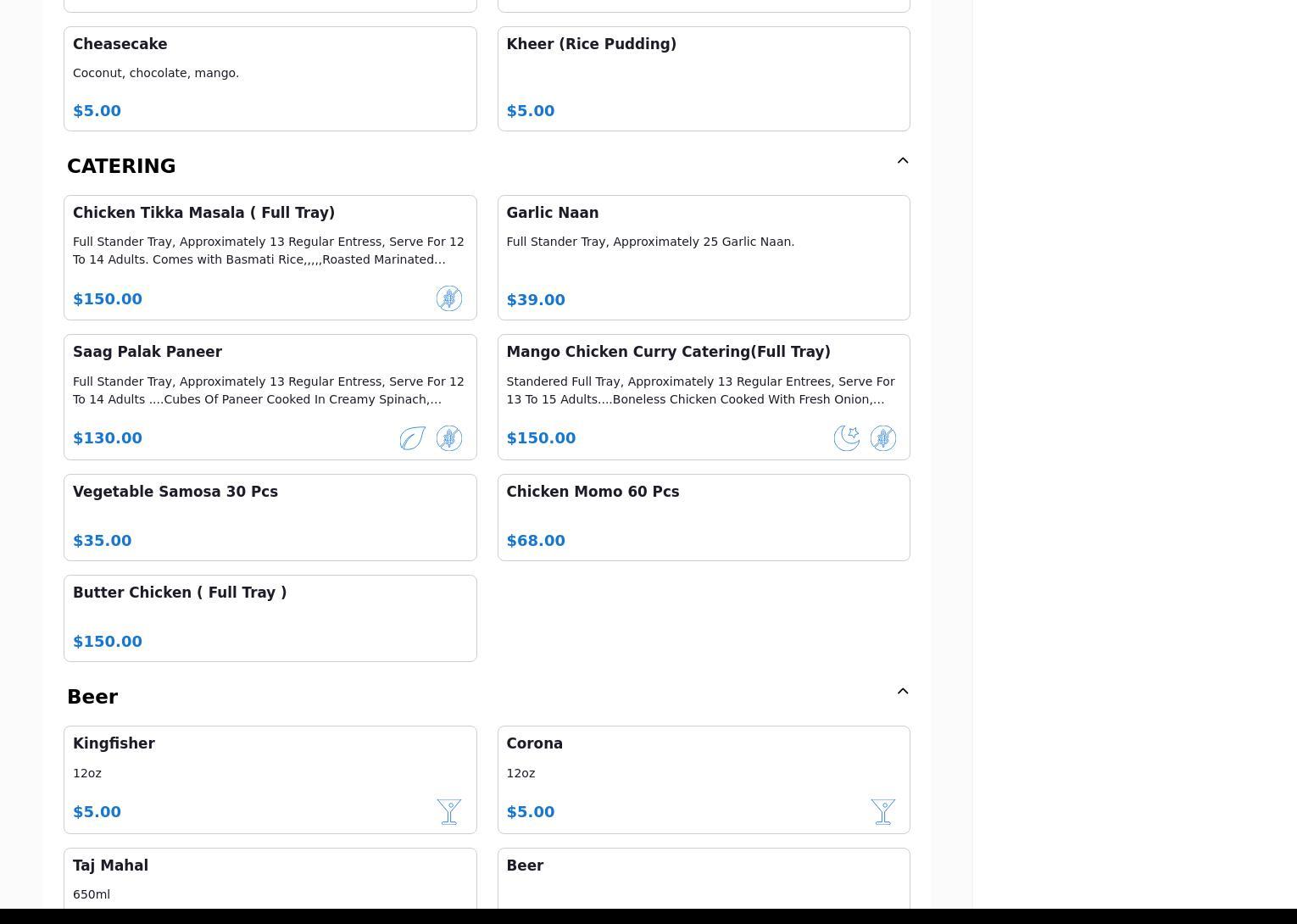Click the Beer section heading

click(x=92, y=697)
